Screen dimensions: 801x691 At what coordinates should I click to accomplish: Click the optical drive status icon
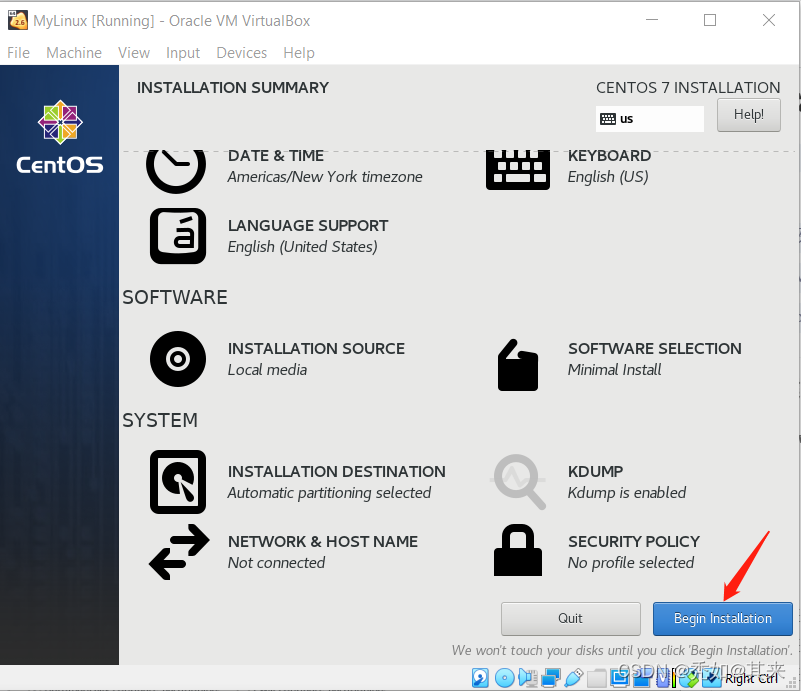(505, 678)
